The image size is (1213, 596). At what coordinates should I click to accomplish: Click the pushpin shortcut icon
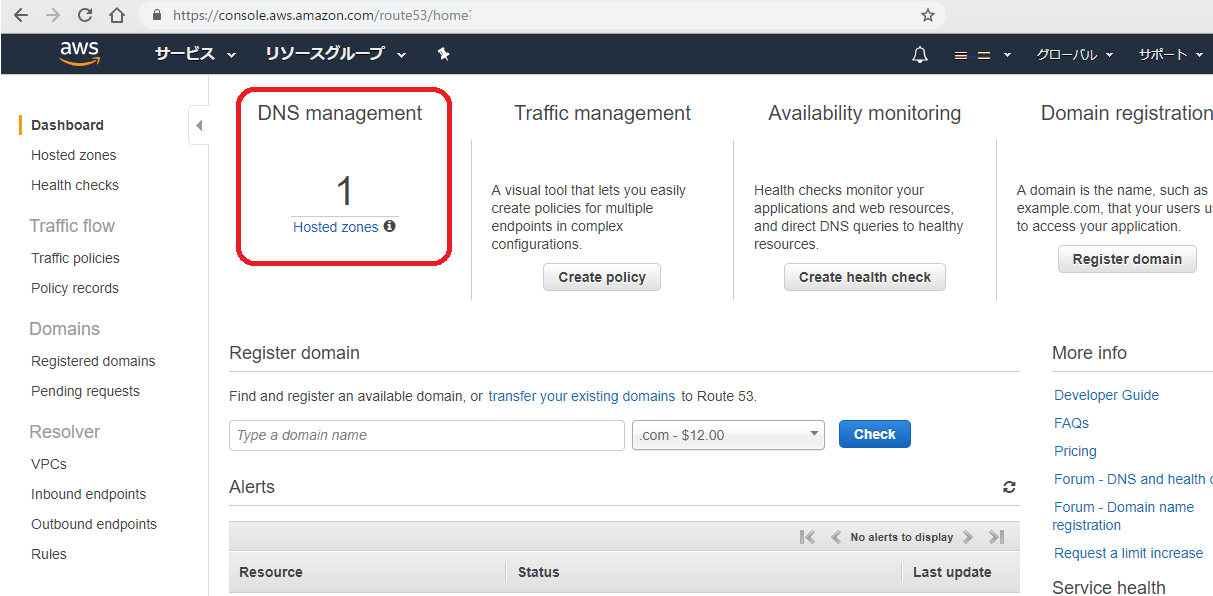tap(444, 54)
